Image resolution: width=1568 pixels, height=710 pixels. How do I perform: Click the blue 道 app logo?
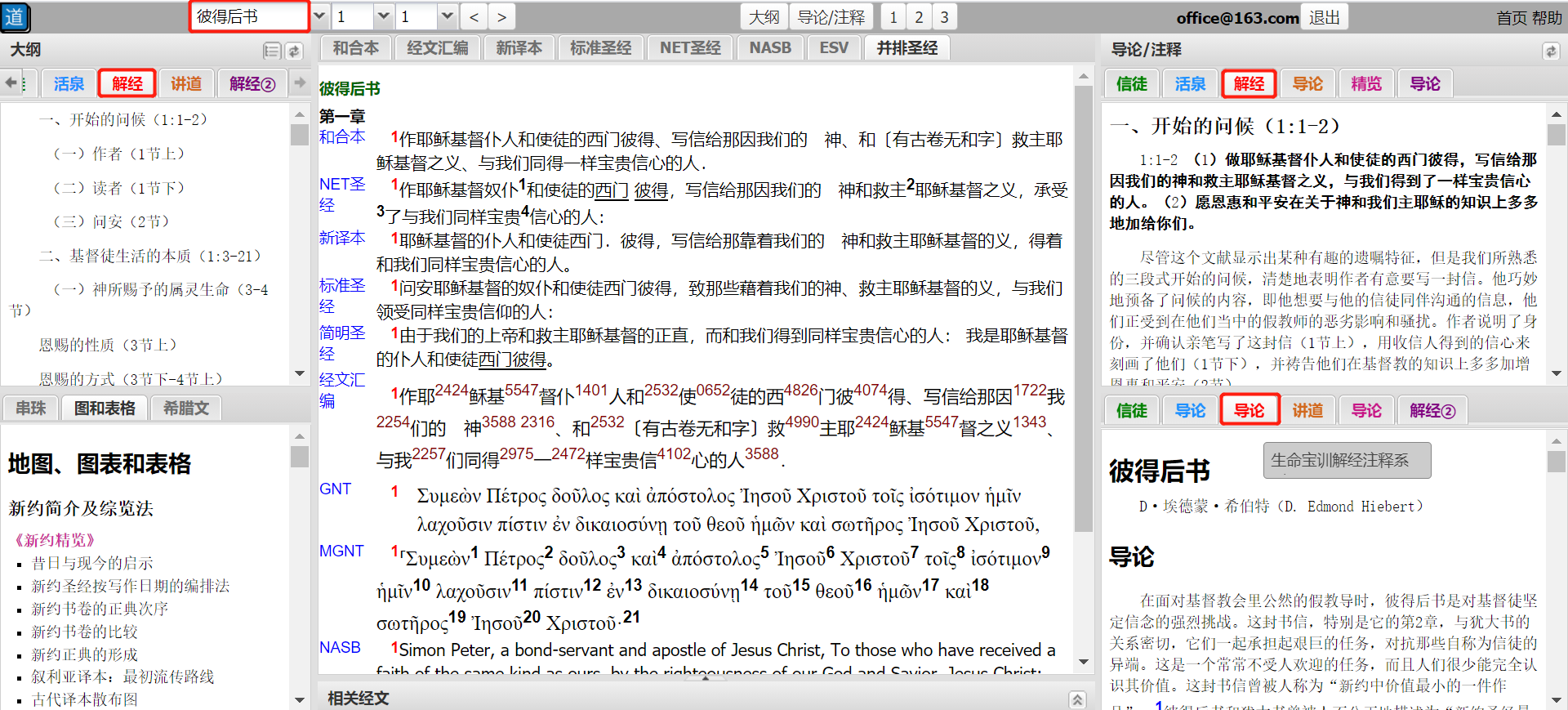coord(15,17)
